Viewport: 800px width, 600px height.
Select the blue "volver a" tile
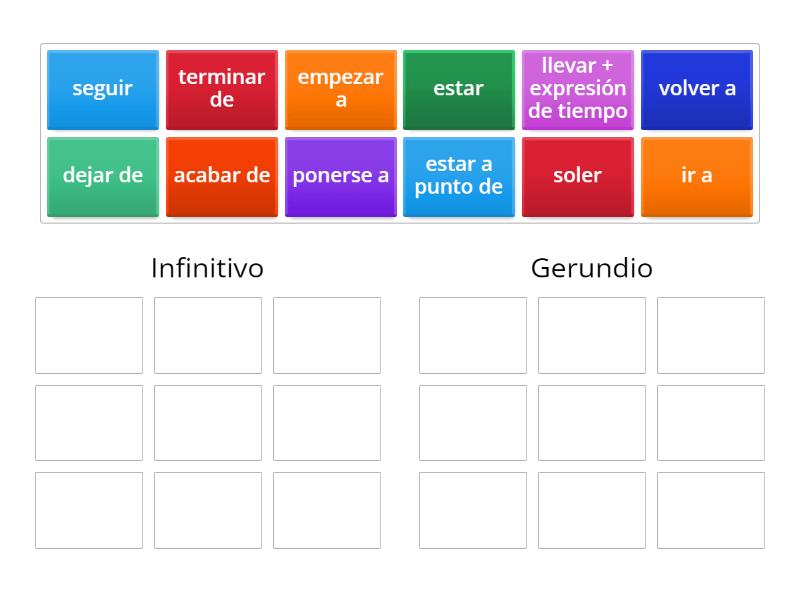click(x=697, y=89)
